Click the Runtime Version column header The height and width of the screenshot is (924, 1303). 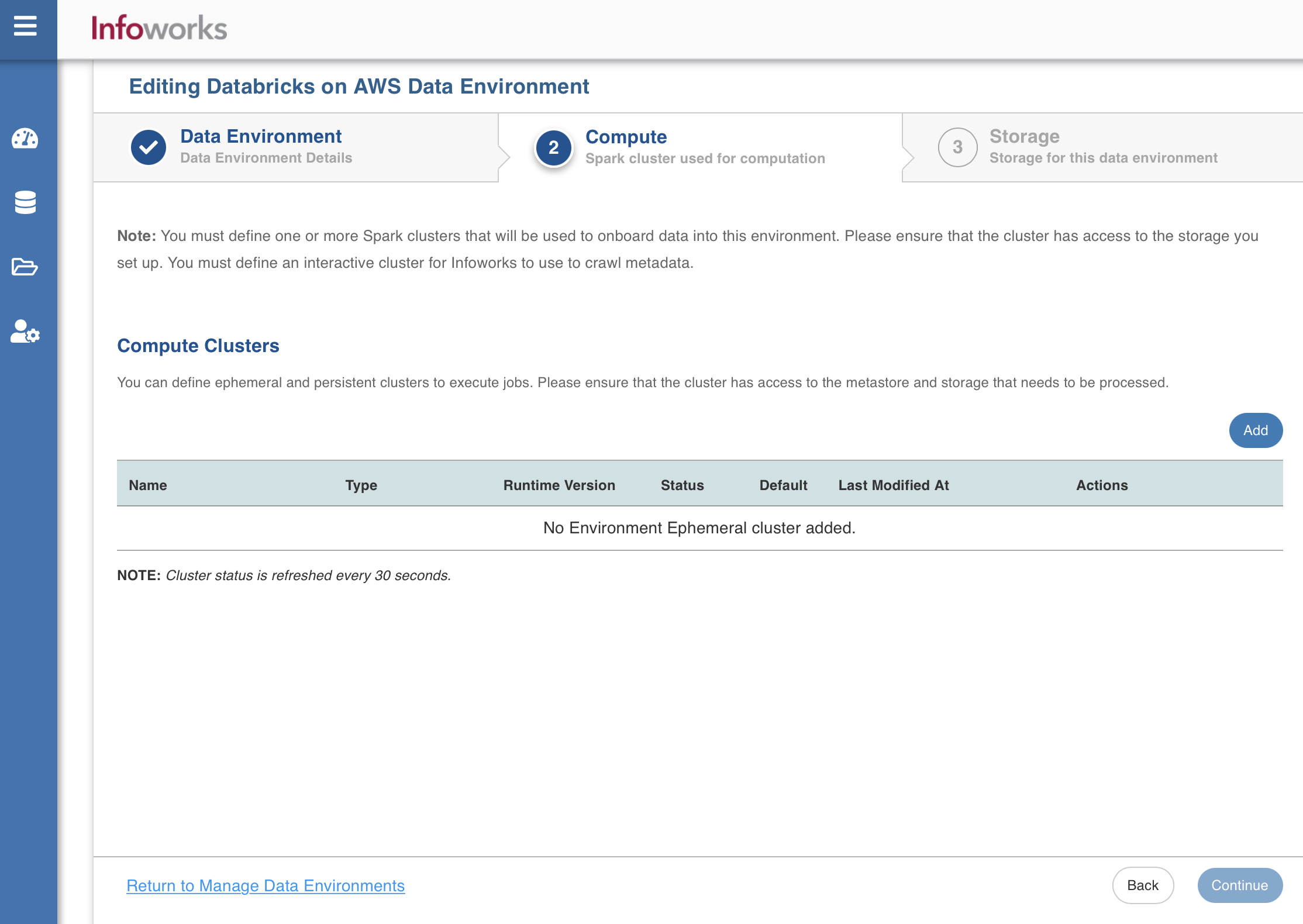[x=559, y=485]
